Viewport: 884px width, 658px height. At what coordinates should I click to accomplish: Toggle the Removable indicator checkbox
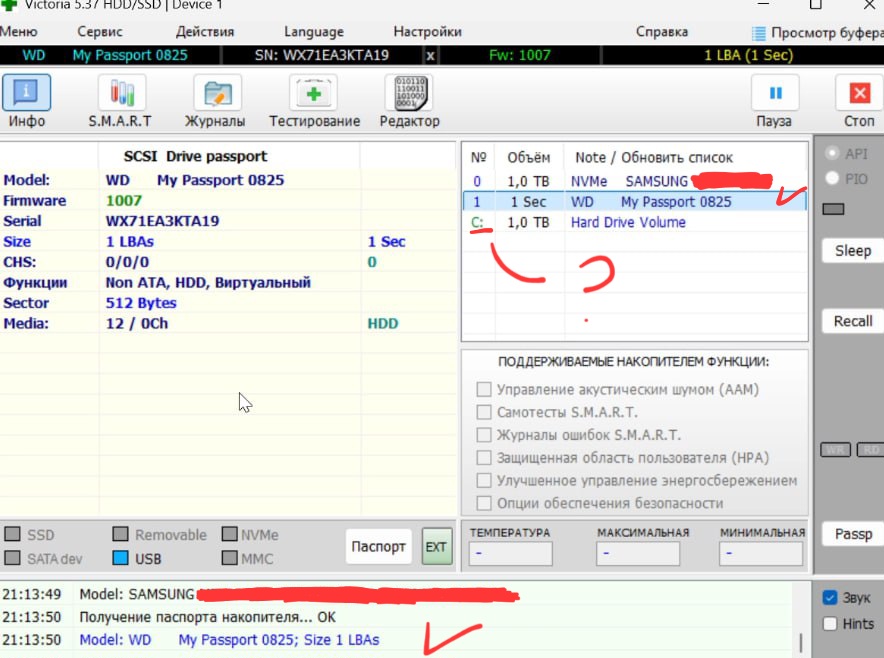pyautogui.click(x=120, y=533)
